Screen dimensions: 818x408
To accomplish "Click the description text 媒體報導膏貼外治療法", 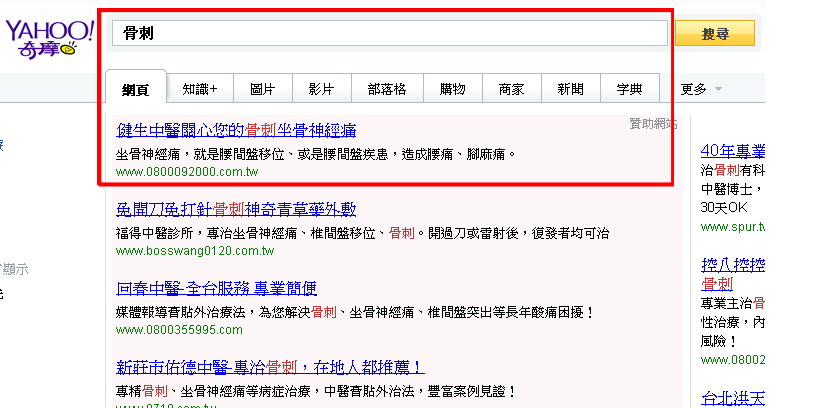I will 181,313.
